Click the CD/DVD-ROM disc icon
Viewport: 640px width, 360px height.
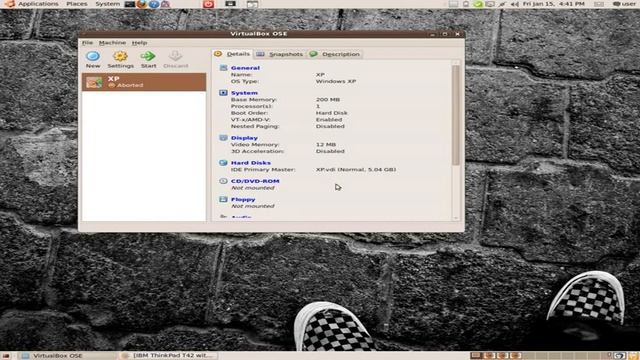(x=223, y=181)
